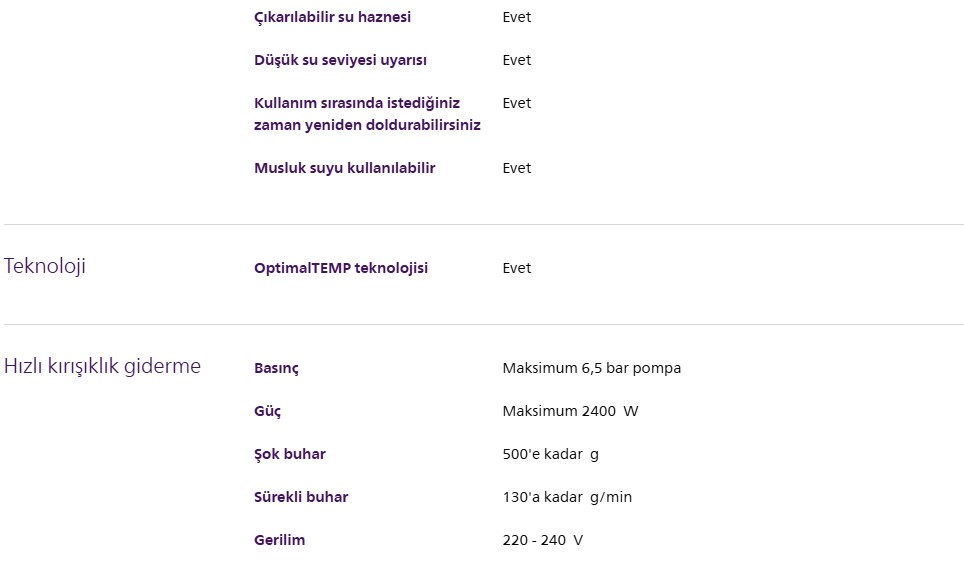
Task: Click the 'Şok buhar' spec label
Action: [x=289, y=454]
